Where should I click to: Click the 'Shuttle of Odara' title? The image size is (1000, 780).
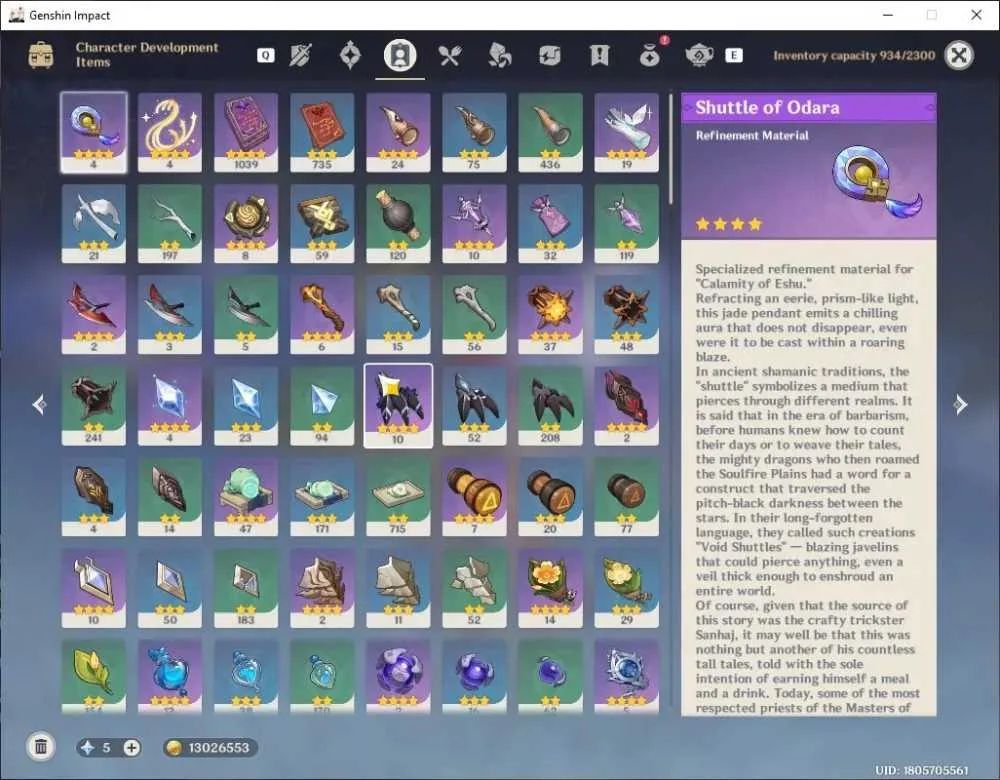767,107
